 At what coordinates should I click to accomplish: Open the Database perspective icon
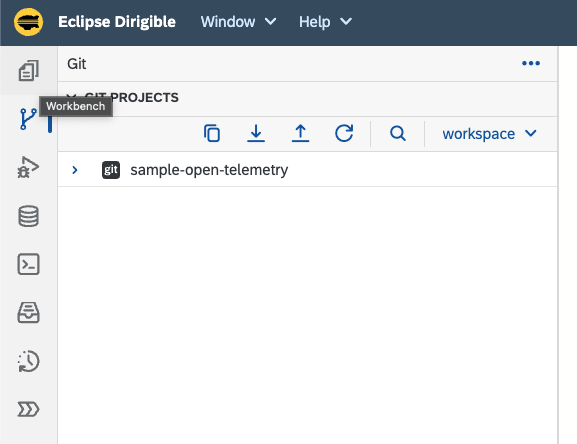click(x=28, y=216)
